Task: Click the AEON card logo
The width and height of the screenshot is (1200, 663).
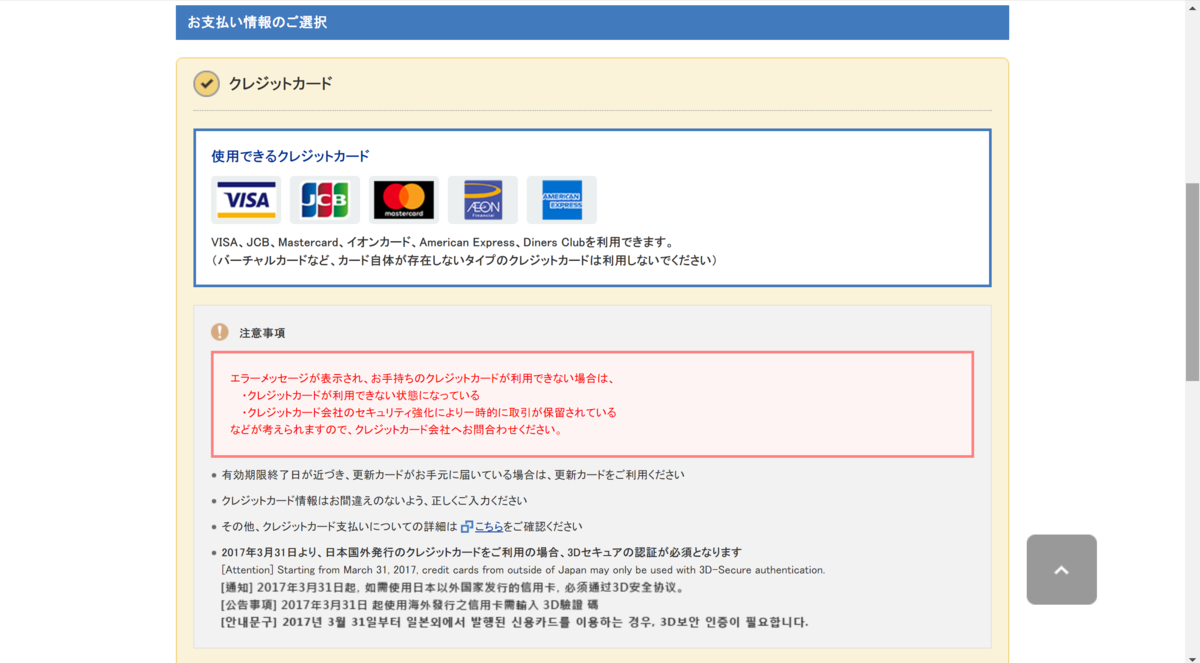Action: pos(483,200)
